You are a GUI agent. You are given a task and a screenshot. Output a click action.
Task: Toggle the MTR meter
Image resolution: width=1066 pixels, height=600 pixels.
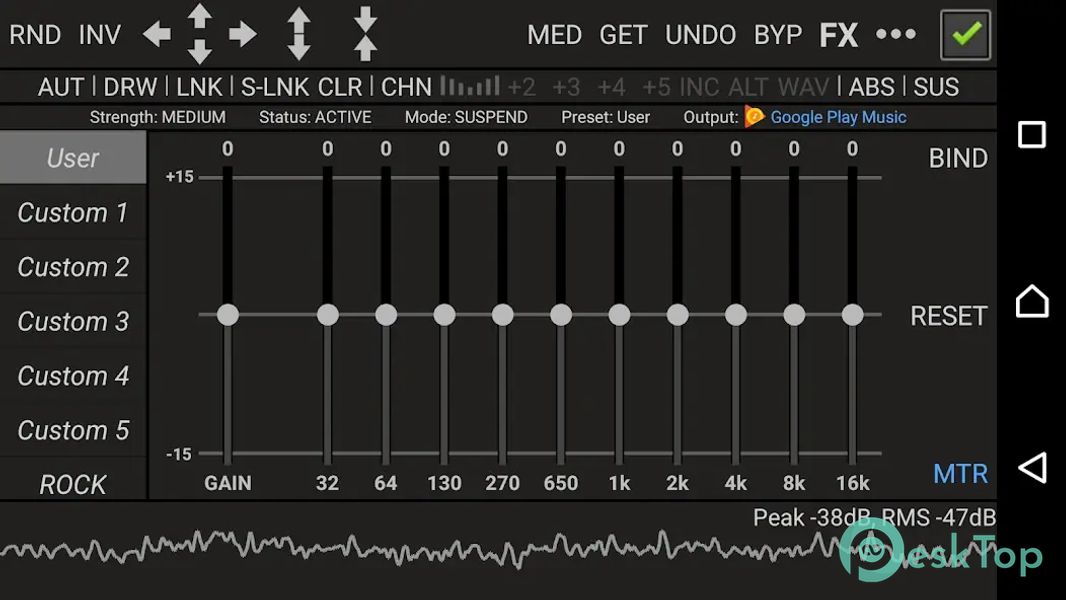(960, 474)
